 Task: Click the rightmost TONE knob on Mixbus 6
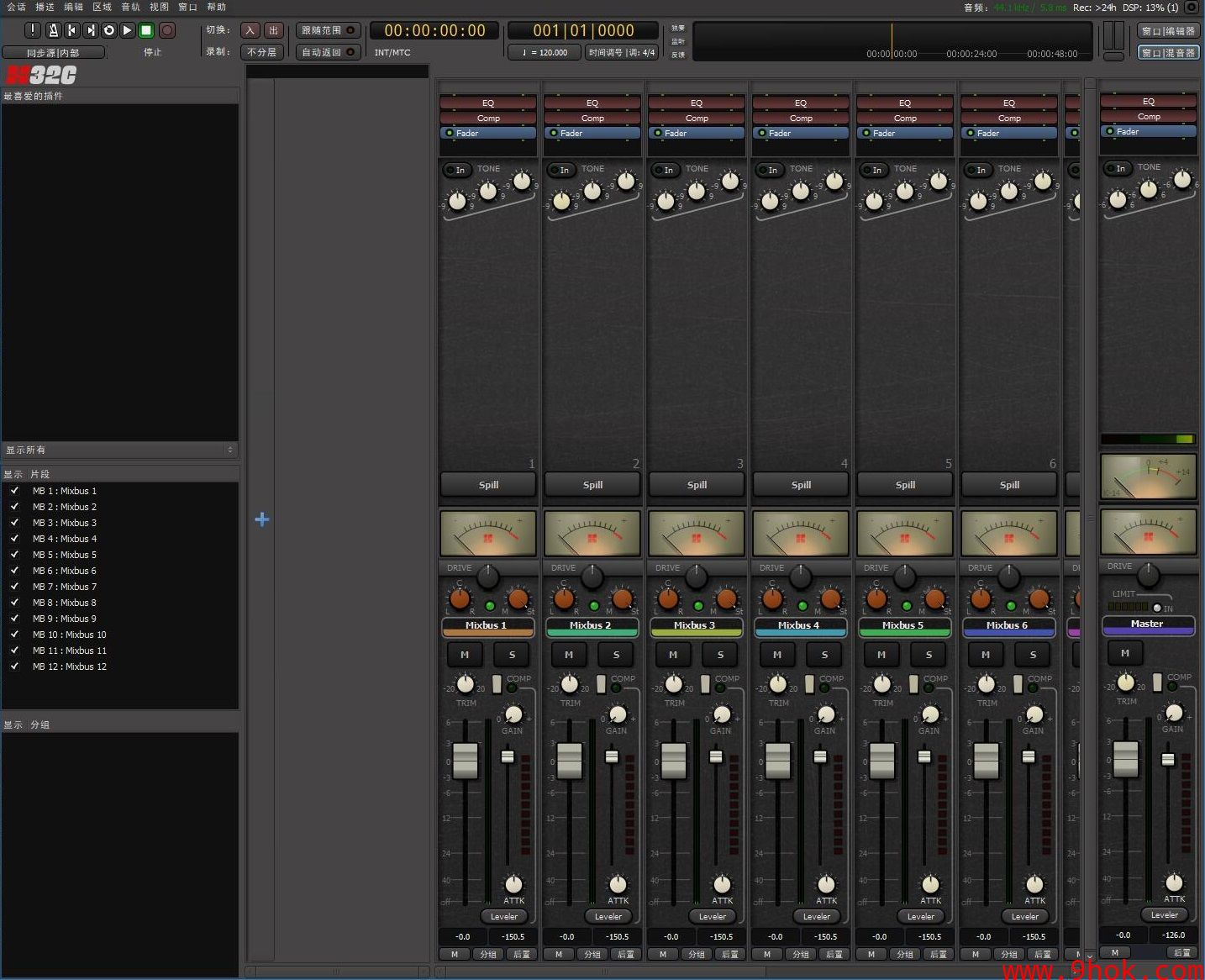tap(1043, 181)
